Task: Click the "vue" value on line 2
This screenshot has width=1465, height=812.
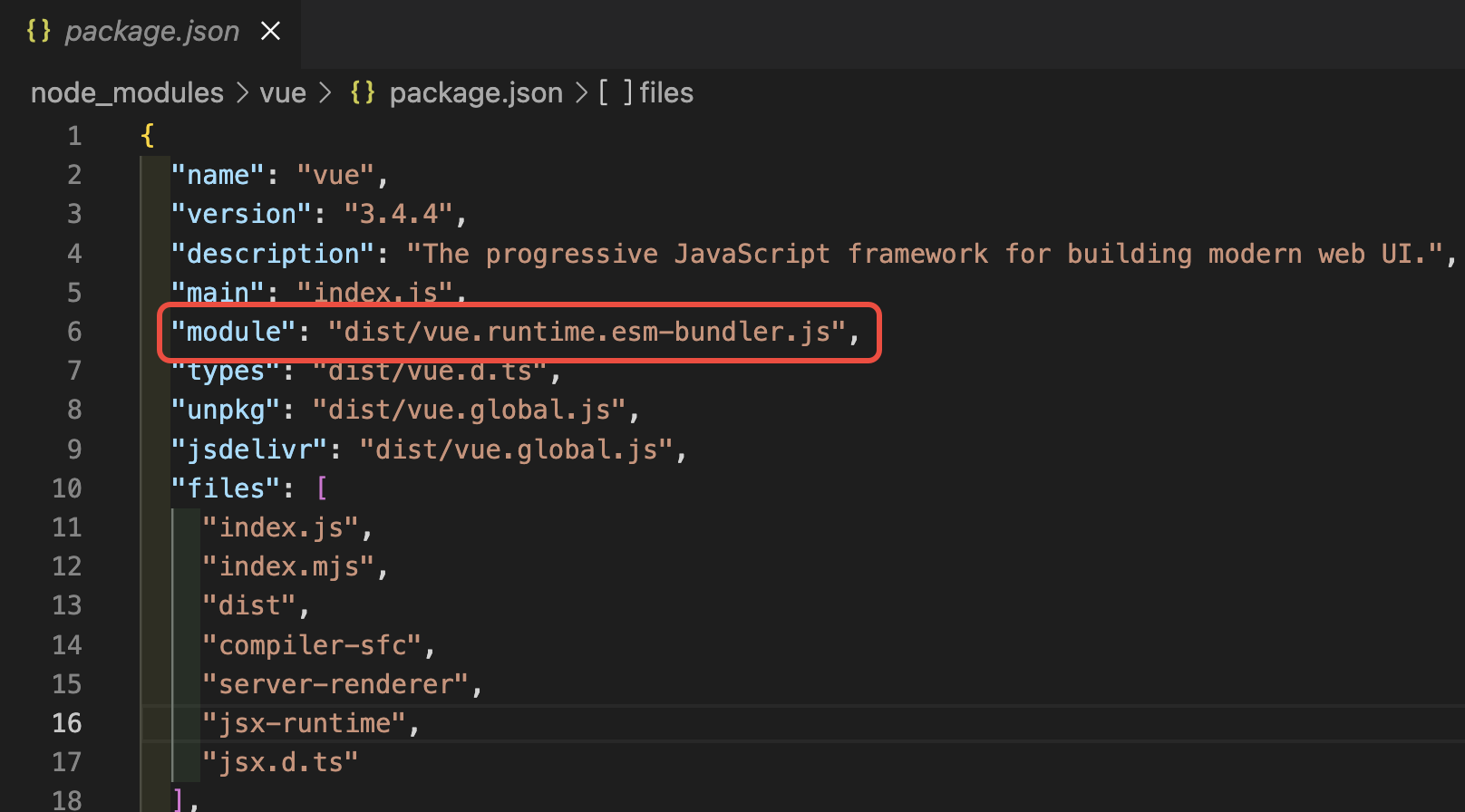Action: [x=335, y=175]
